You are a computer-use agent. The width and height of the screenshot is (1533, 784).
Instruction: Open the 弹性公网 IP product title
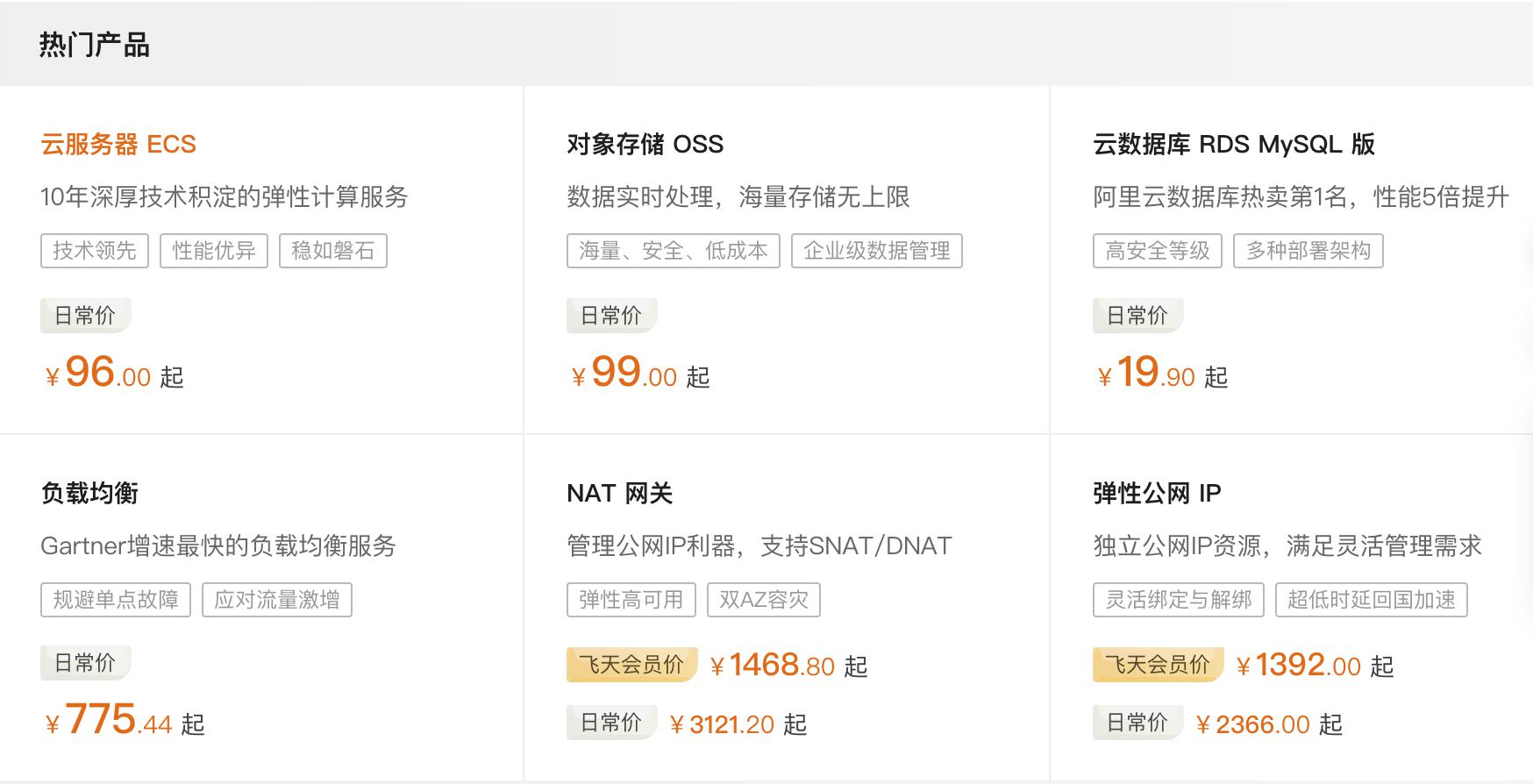1157,493
